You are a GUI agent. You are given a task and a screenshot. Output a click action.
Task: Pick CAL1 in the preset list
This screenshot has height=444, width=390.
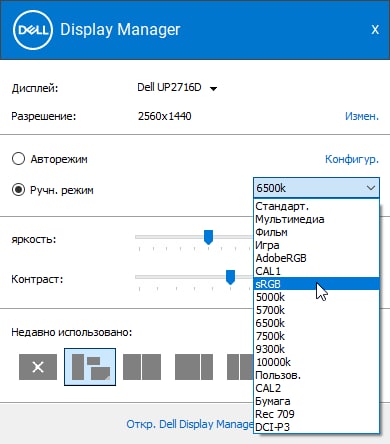point(316,271)
